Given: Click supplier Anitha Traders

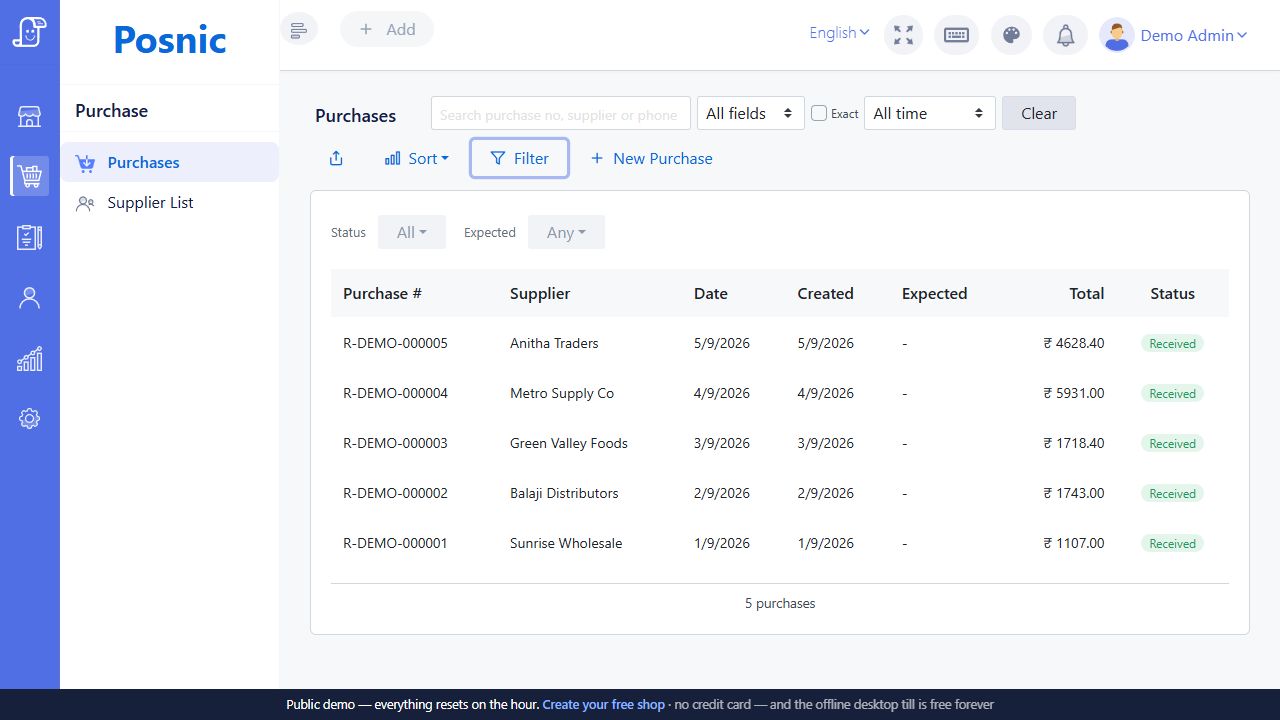Looking at the screenshot, I should click(x=554, y=343).
